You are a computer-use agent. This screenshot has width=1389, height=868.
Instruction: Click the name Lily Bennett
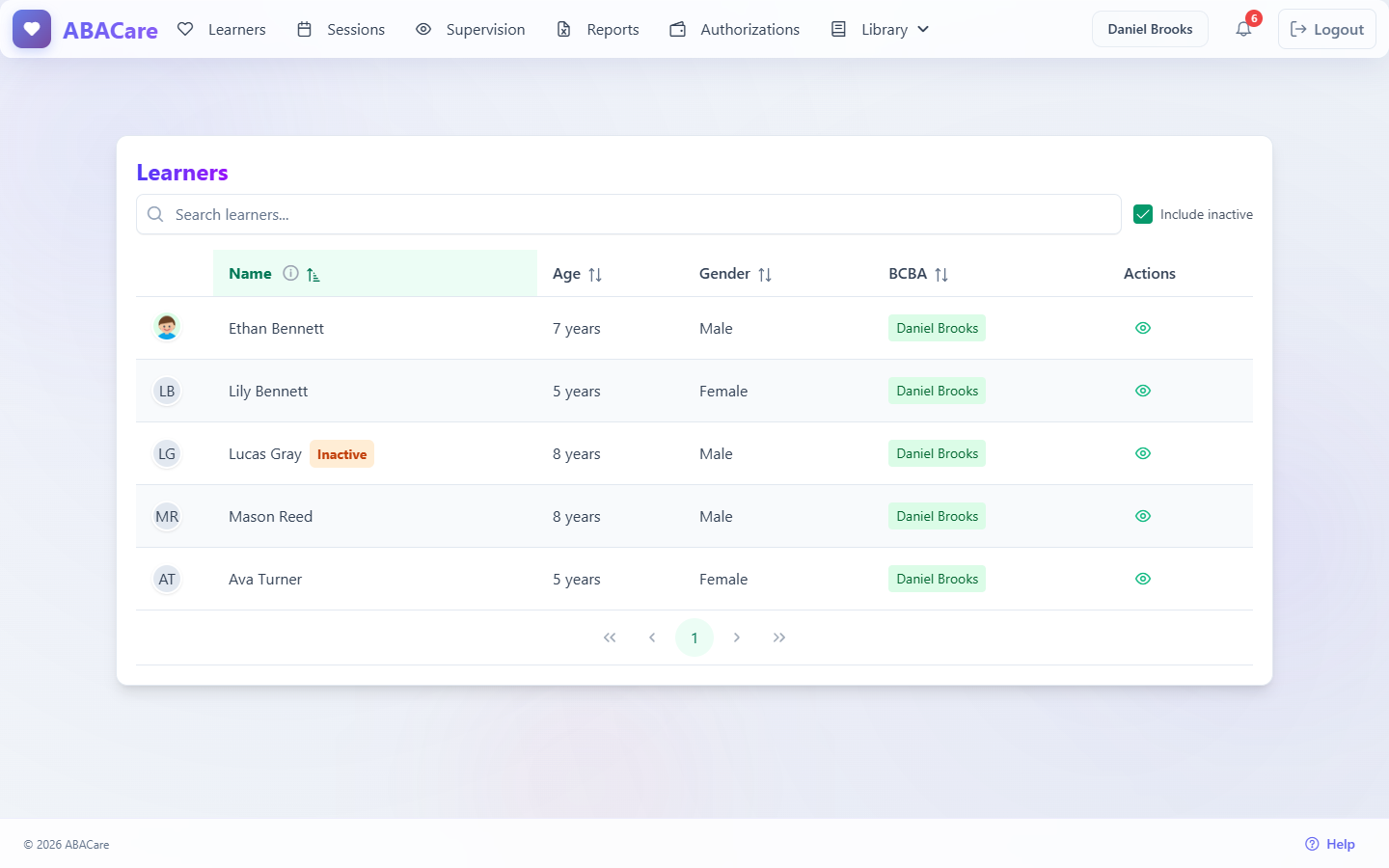pyautogui.click(x=268, y=391)
